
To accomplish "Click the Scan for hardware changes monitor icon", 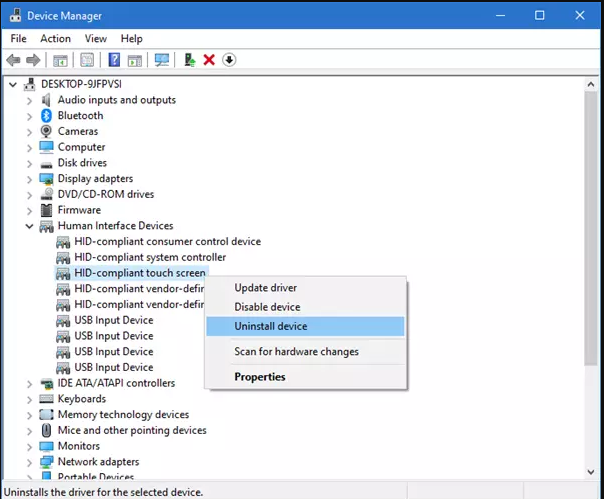I will pyautogui.click(x=161, y=60).
